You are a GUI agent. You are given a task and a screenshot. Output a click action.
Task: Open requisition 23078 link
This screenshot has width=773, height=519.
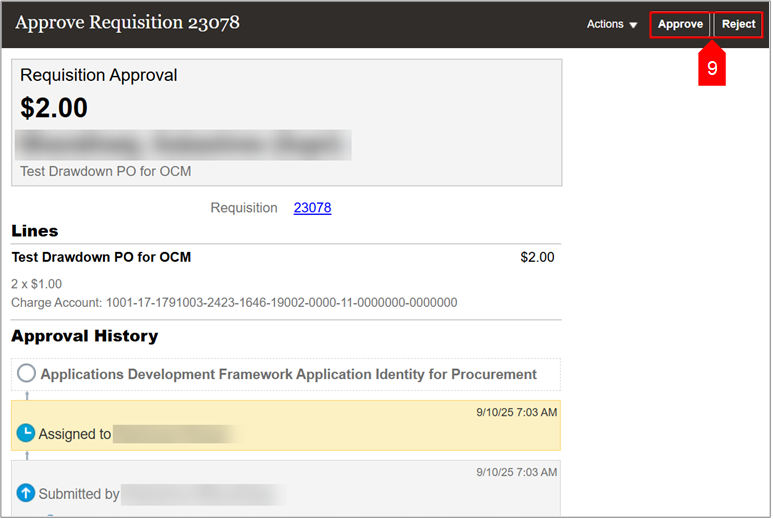click(312, 208)
